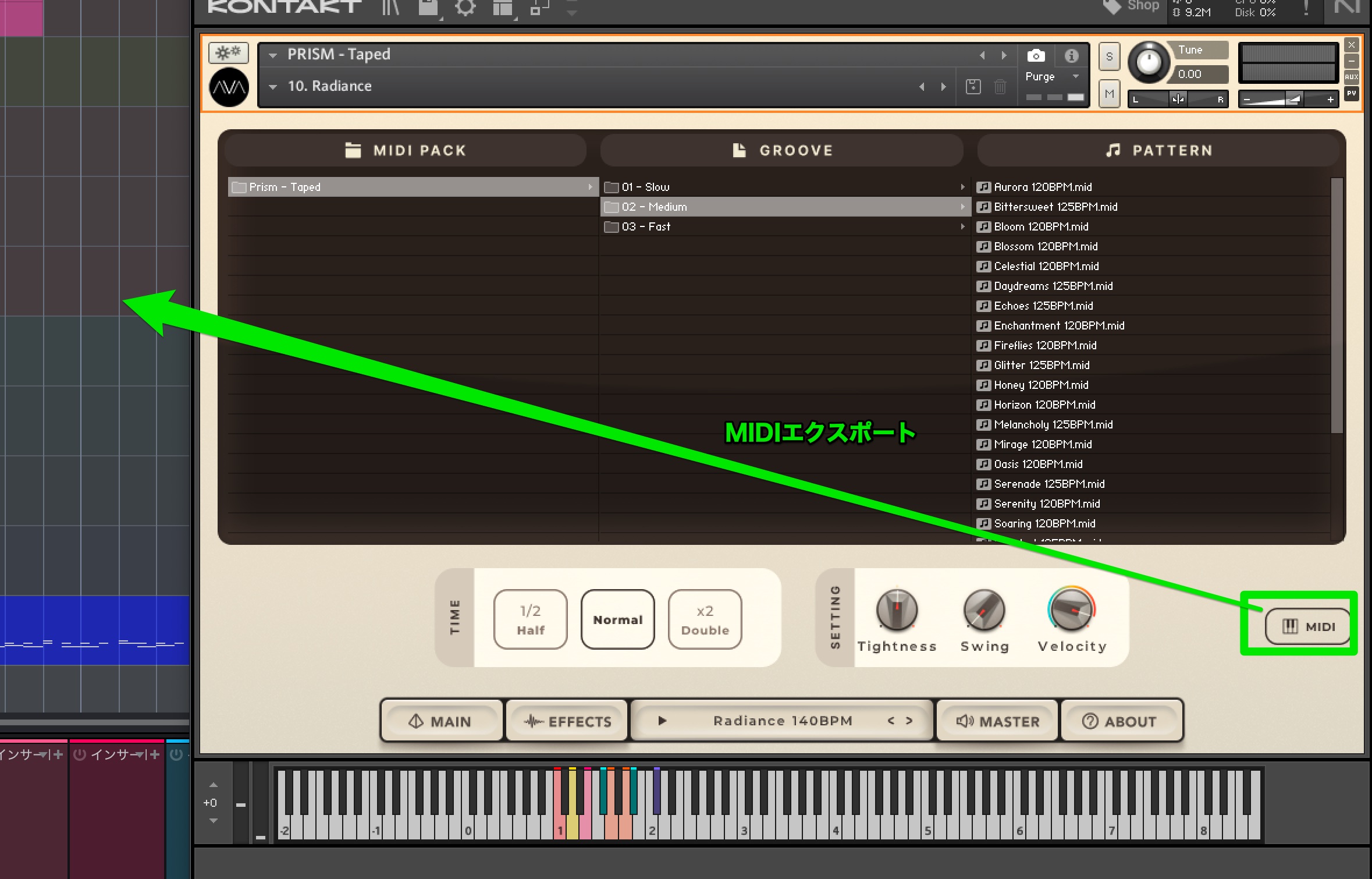1372x879 pixels.
Task: Open the 10. Radiance snapshot dropdown
Action: click(x=272, y=87)
